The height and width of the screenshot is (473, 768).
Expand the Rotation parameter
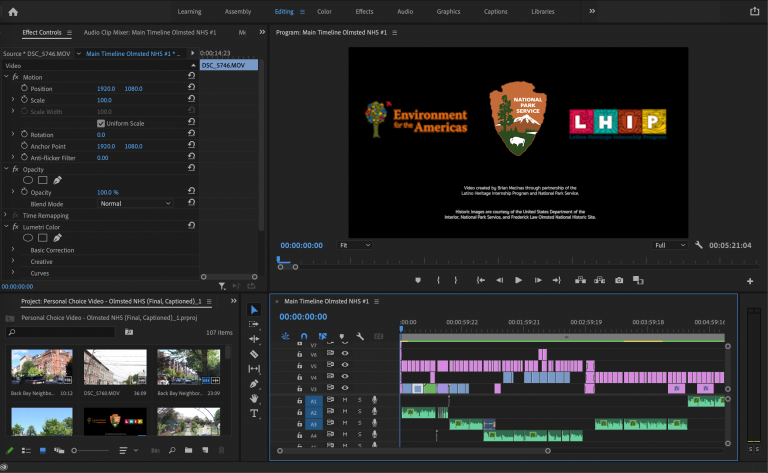coord(13,134)
